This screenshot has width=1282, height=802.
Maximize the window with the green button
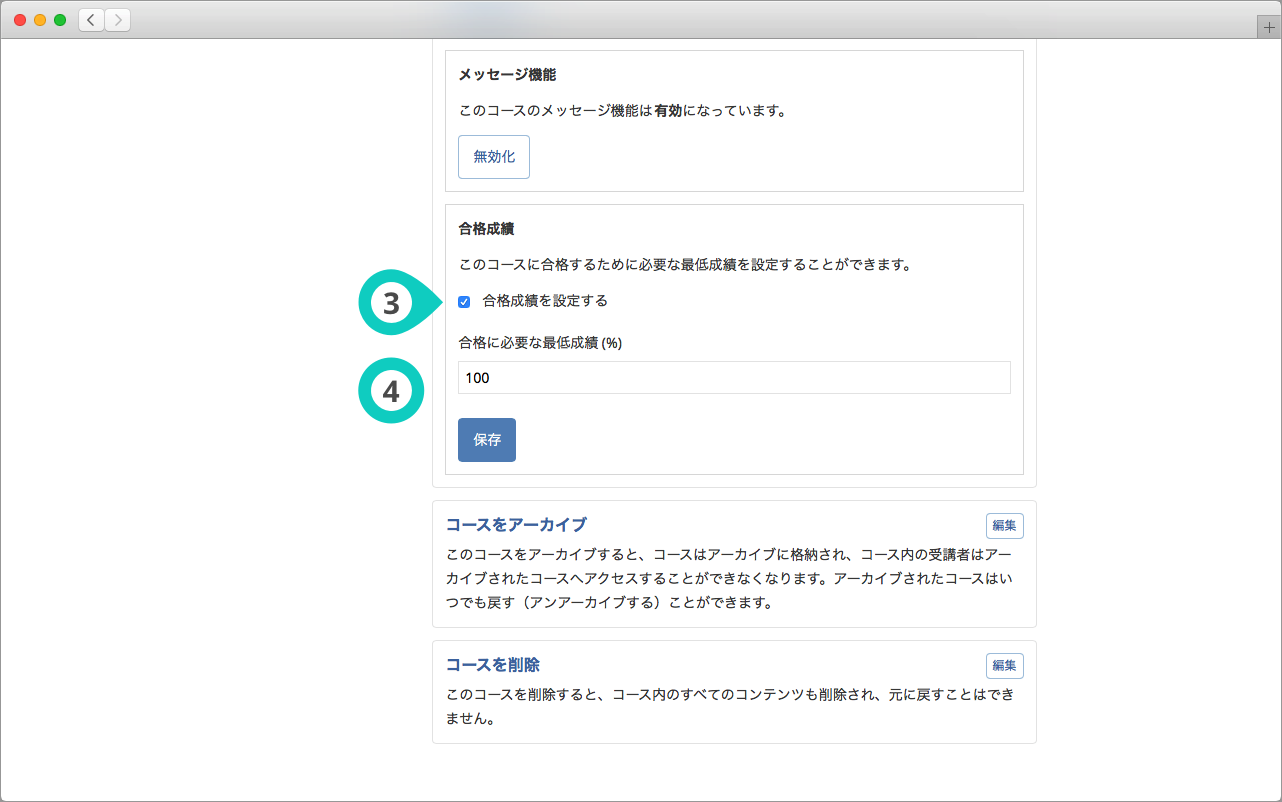click(60, 20)
